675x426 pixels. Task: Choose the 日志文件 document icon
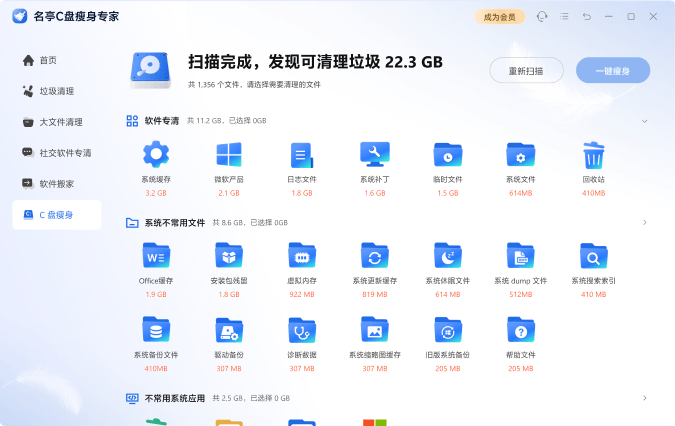coord(302,155)
